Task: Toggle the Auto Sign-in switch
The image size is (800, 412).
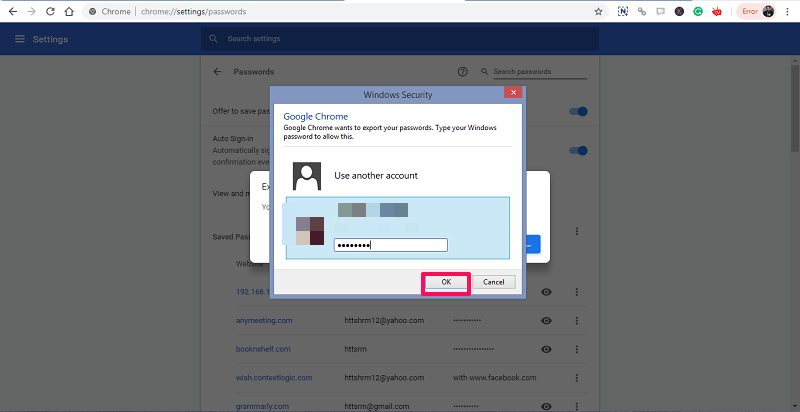Action: (x=579, y=150)
